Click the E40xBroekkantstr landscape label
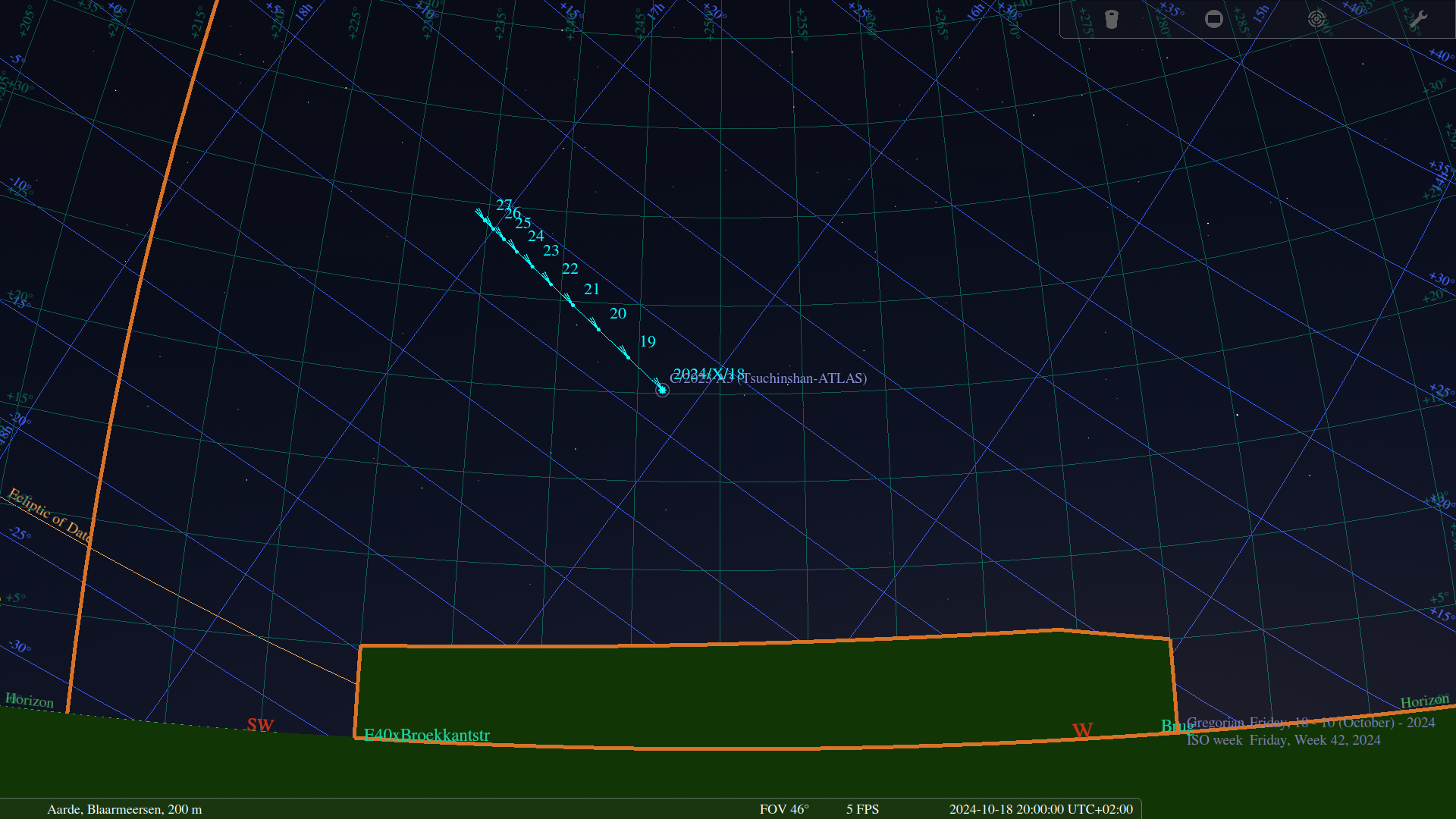The height and width of the screenshot is (819, 1456). (427, 735)
